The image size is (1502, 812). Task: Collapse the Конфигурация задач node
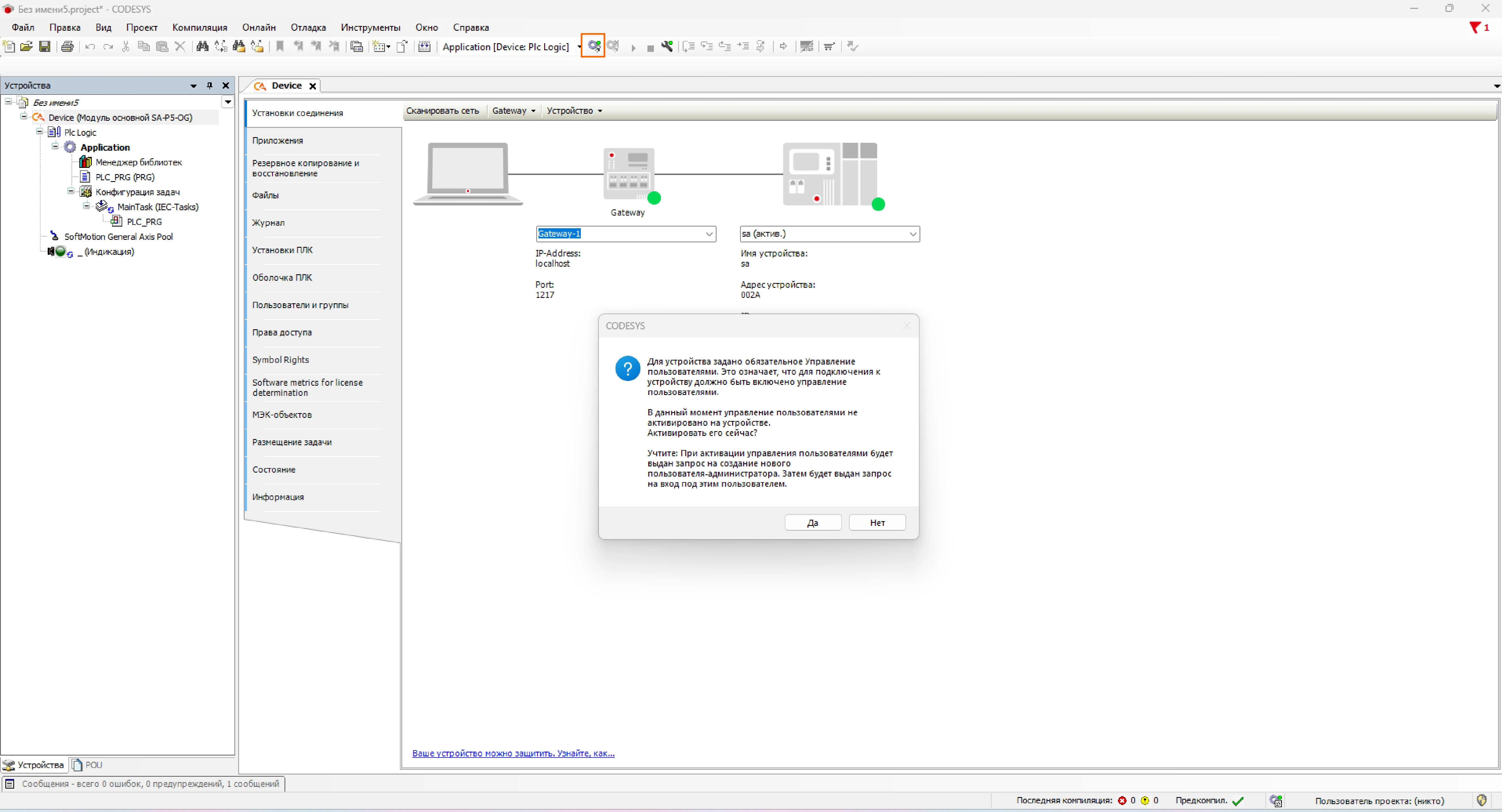click(71, 191)
